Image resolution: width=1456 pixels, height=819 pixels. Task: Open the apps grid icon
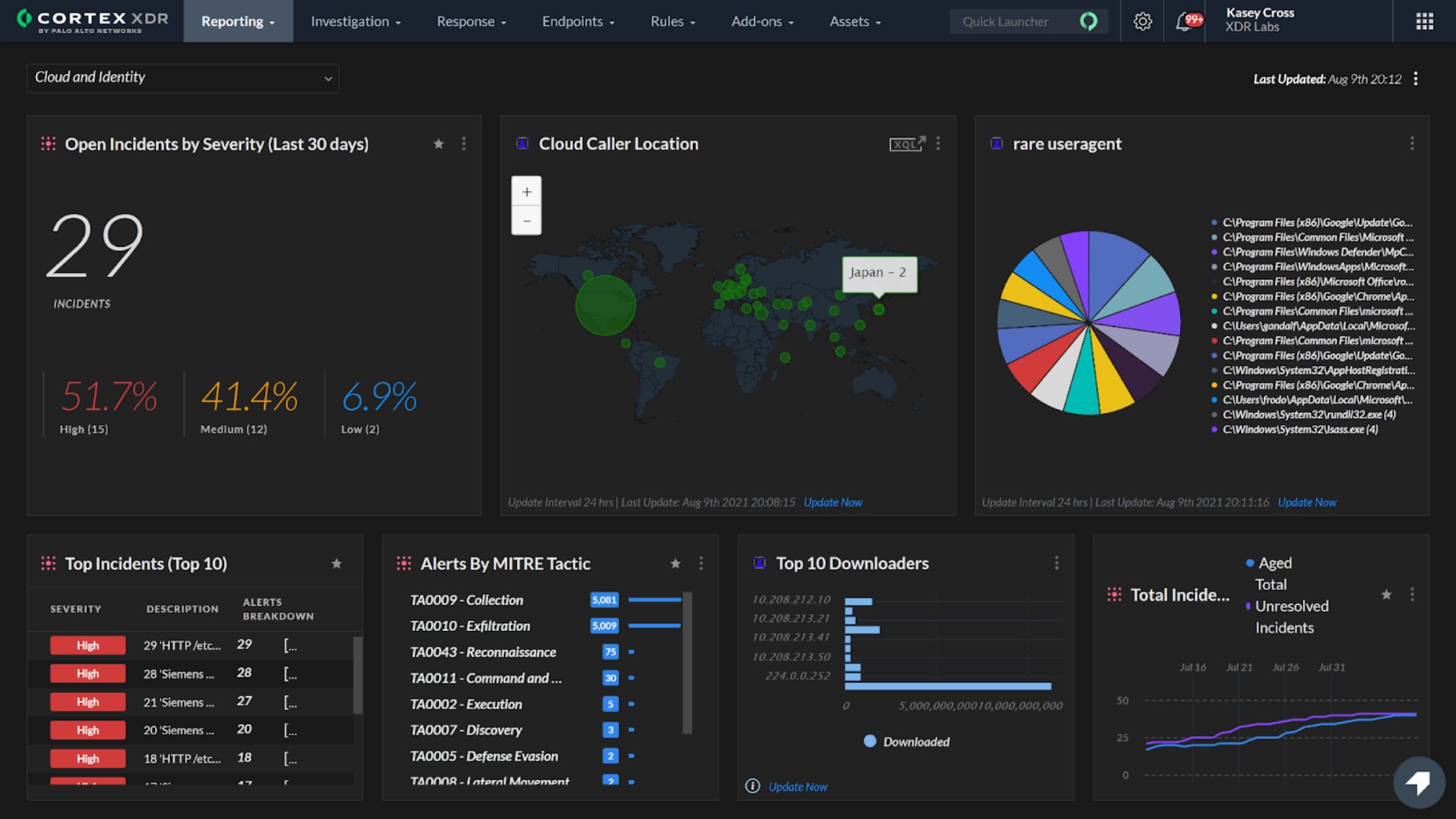[1424, 21]
